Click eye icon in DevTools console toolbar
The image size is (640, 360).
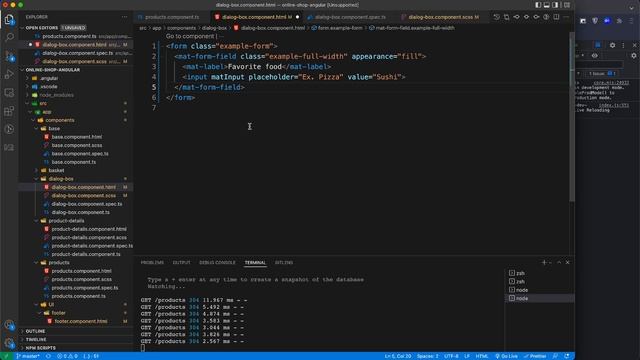coord(595,56)
